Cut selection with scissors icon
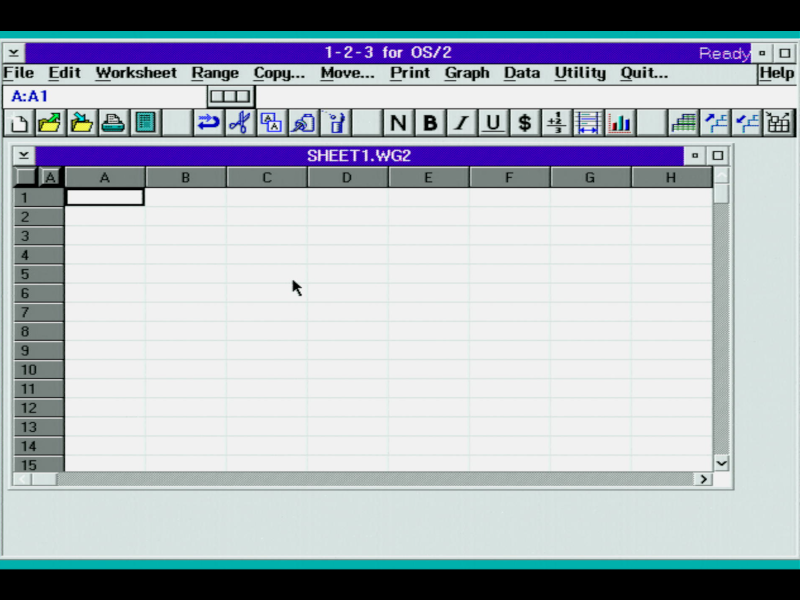 pos(240,122)
